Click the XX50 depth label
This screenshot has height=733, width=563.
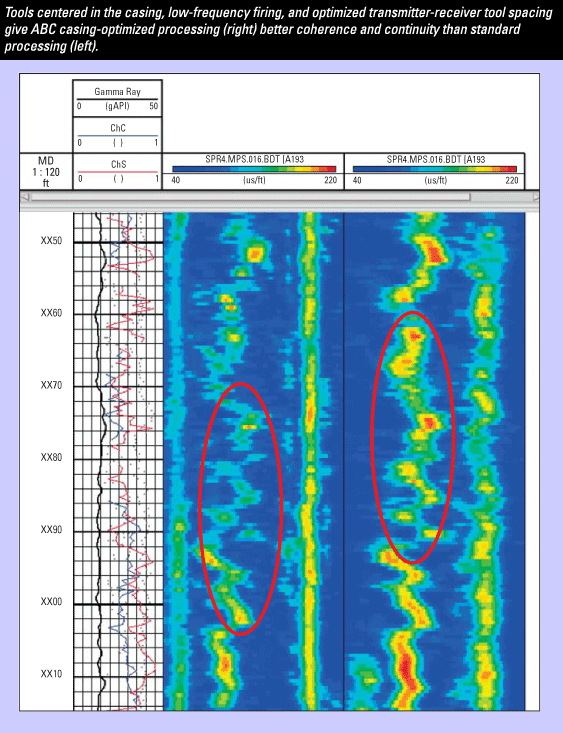click(x=51, y=240)
